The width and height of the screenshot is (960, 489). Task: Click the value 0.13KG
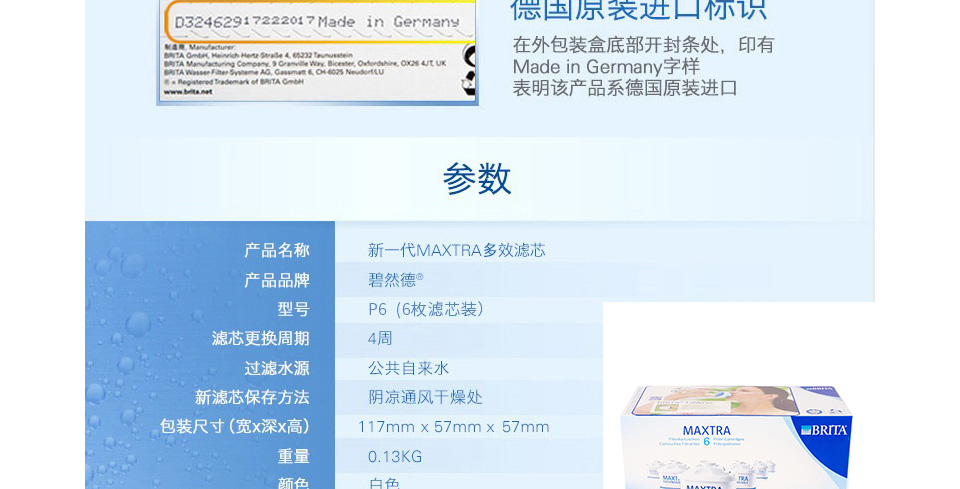pos(395,457)
